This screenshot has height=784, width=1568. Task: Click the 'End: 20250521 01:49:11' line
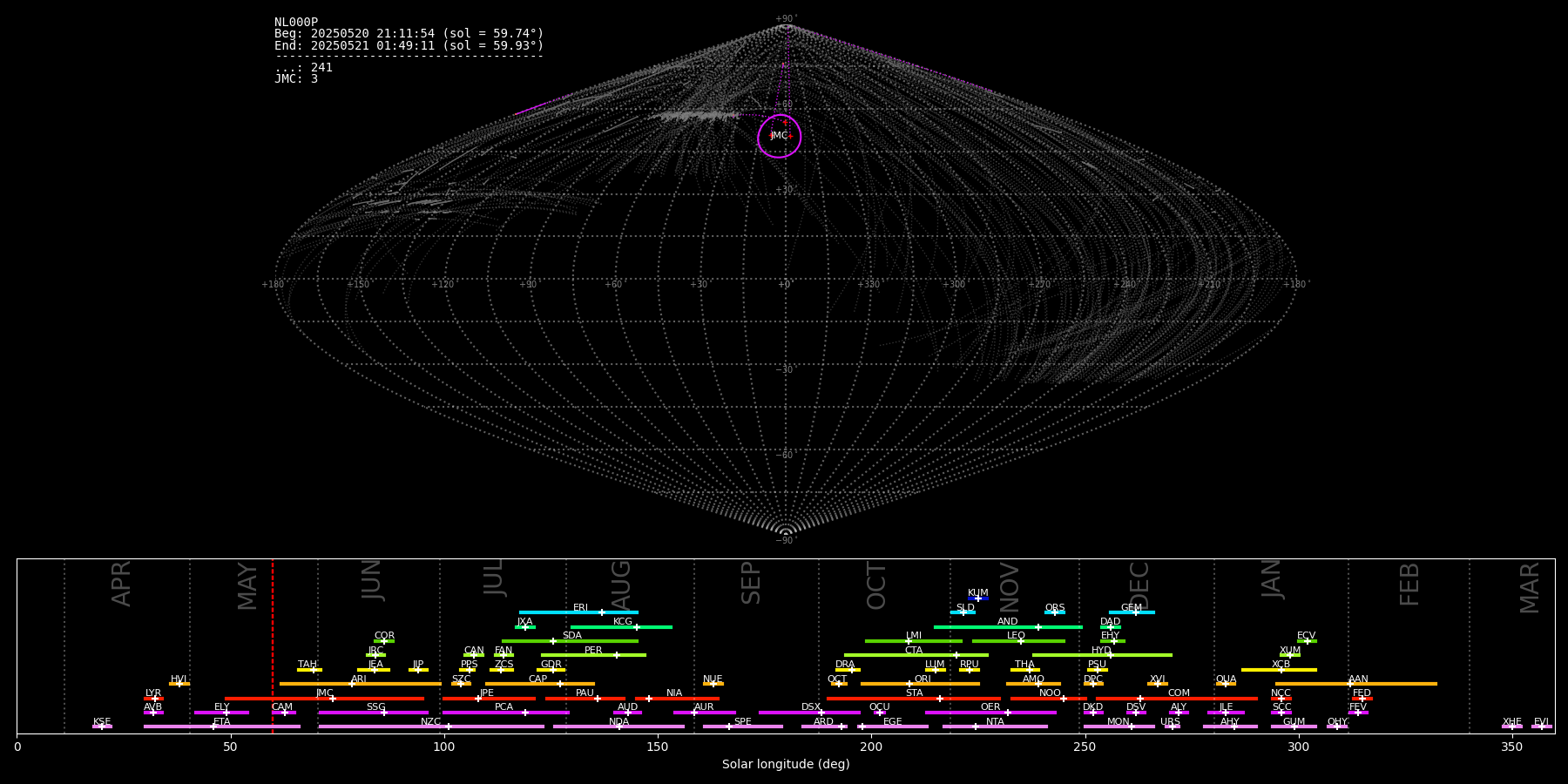click(409, 45)
